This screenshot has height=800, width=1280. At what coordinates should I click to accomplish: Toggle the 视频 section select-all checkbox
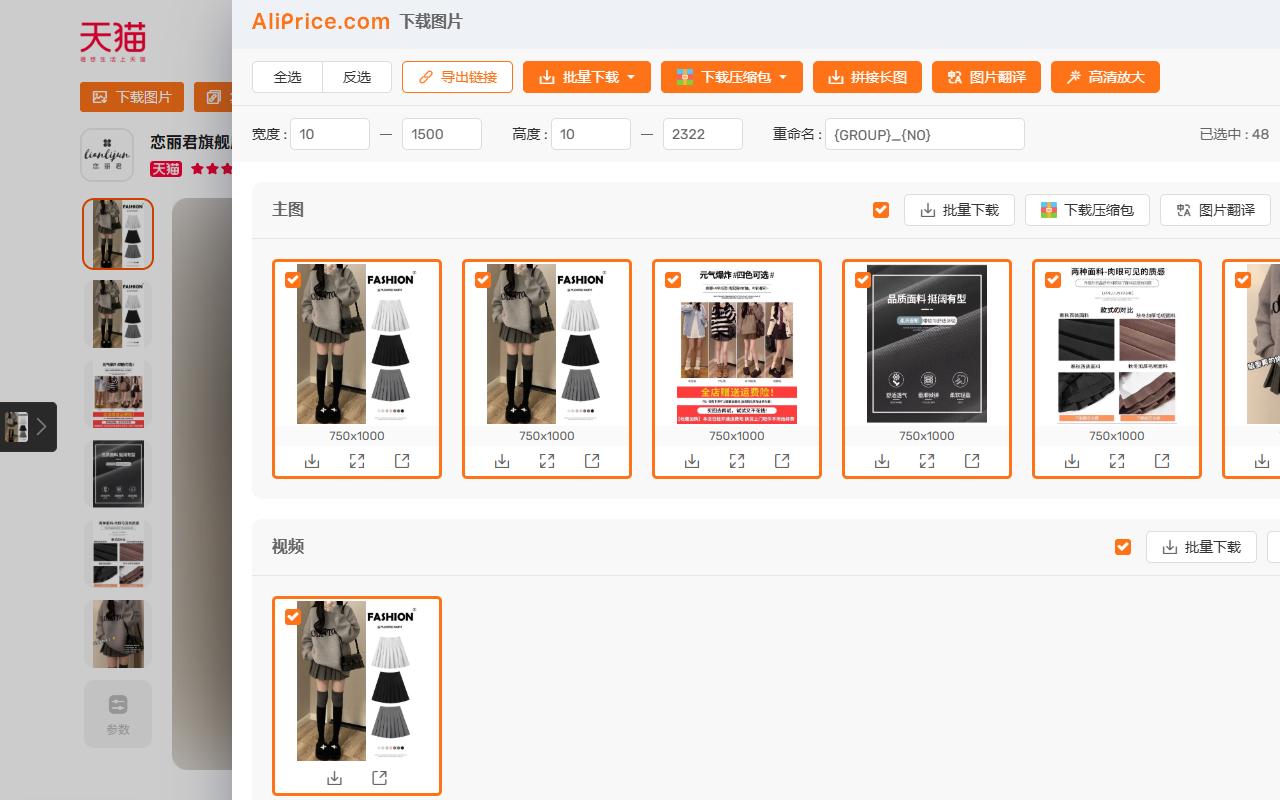[x=1123, y=547]
